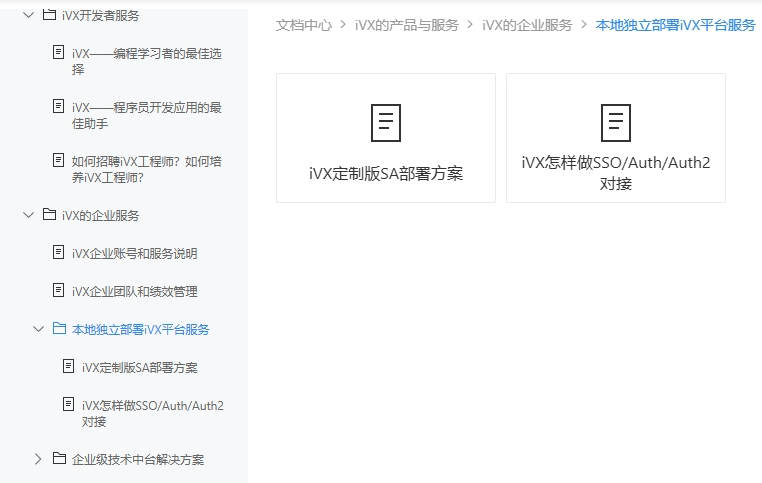Click folder icon beside 企业级技术中台解决方案
The height and width of the screenshot is (483, 762).
coord(59,458)
